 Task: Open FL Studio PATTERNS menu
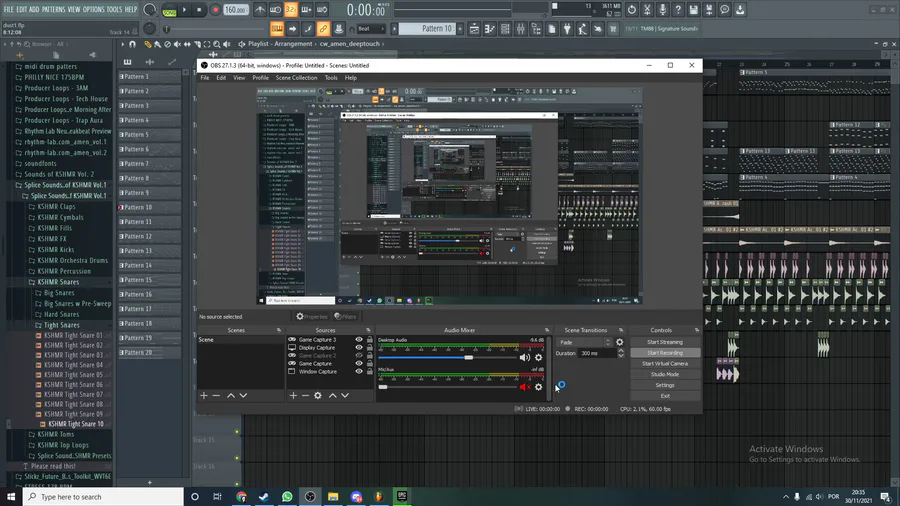(x=53, y=9)
